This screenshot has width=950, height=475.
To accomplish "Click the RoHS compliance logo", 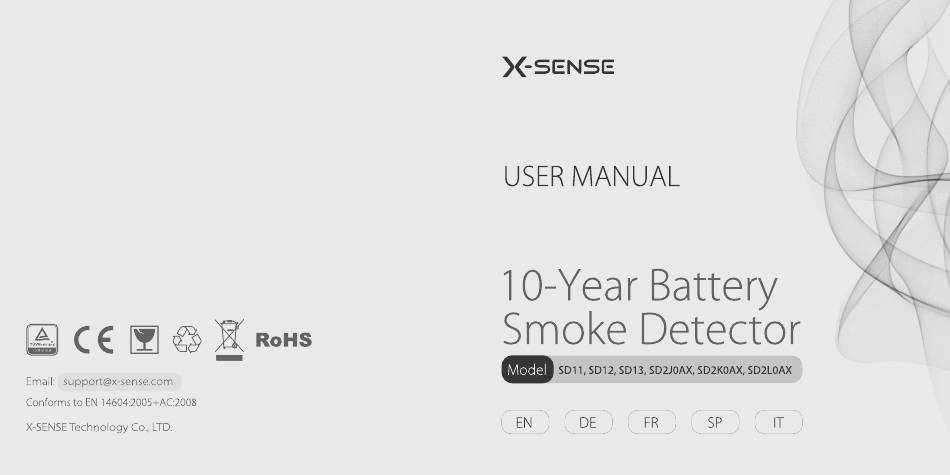I will (284, 340).
